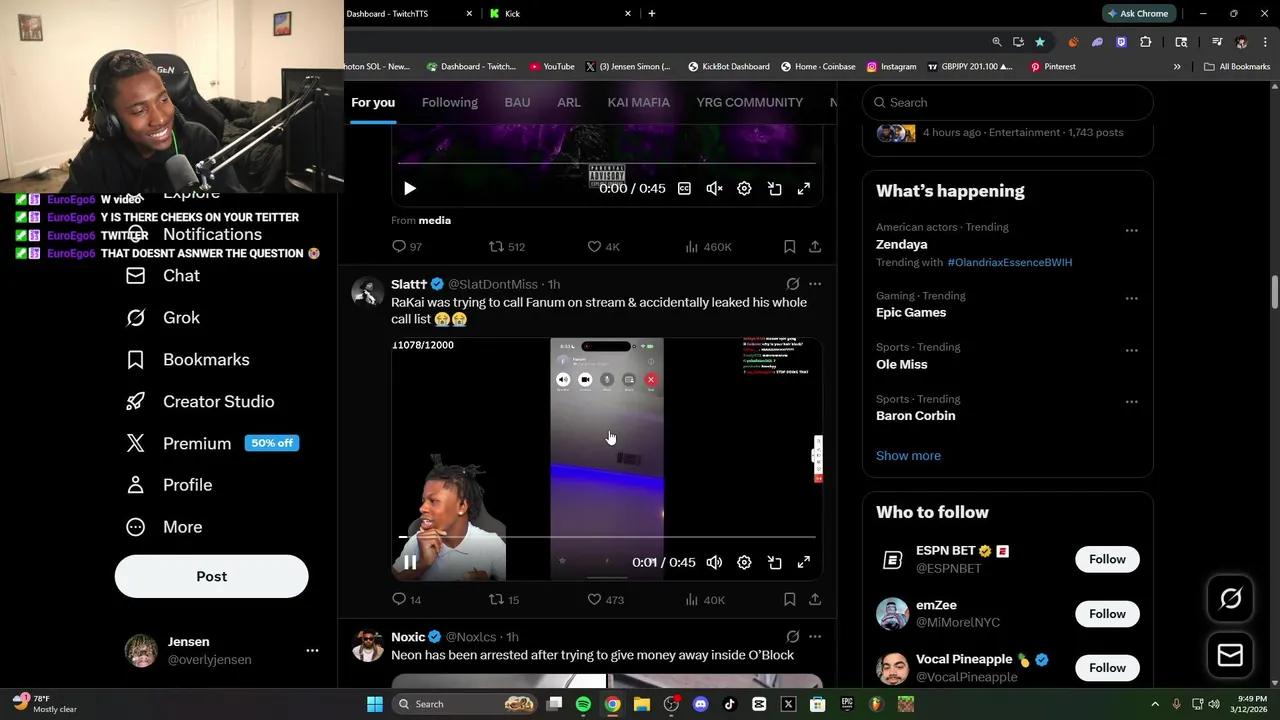Open the ARL list tab
Screen dimensions: 1280x720
click(569, 102)
